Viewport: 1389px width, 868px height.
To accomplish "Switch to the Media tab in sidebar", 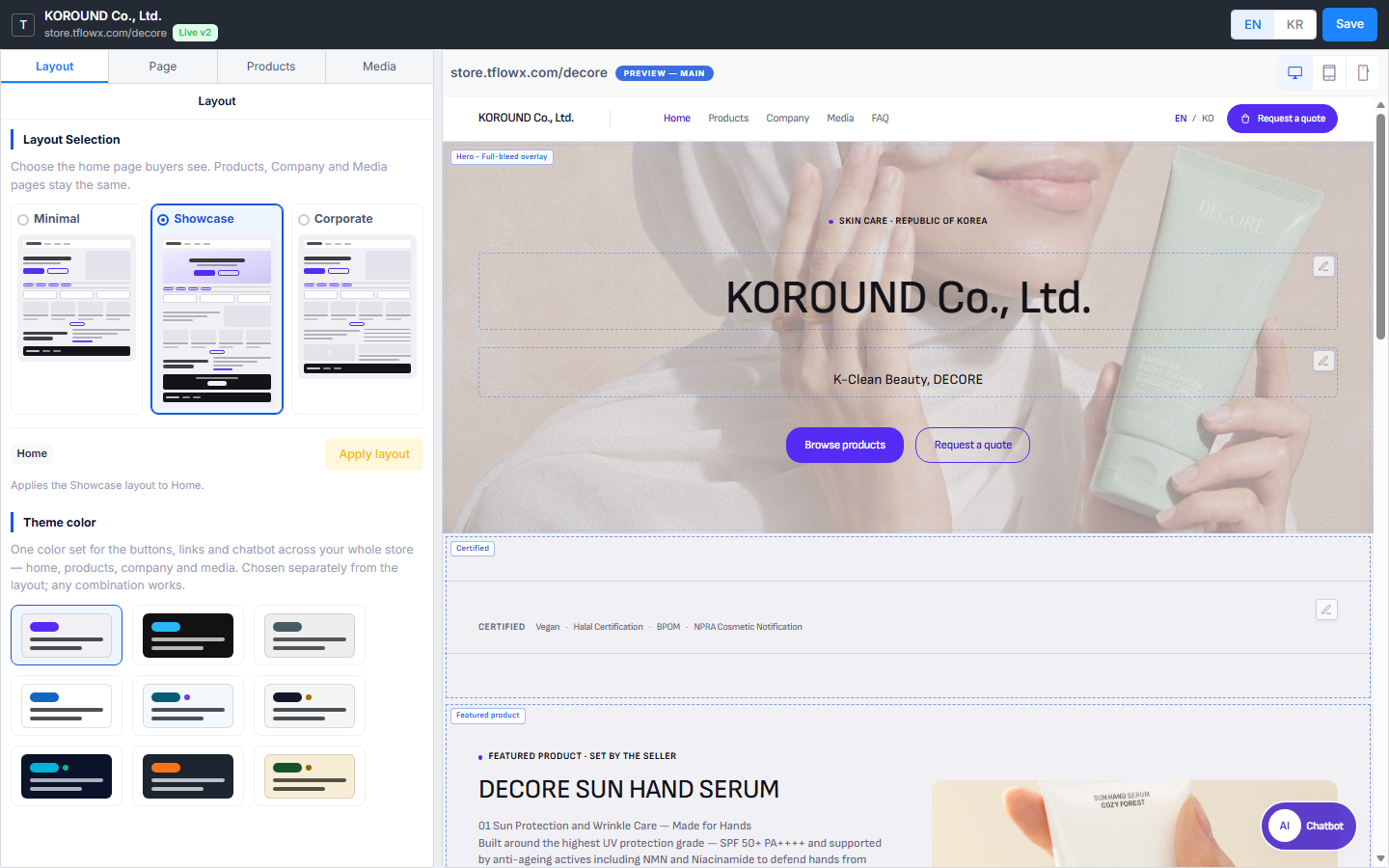I will [379, 67].
